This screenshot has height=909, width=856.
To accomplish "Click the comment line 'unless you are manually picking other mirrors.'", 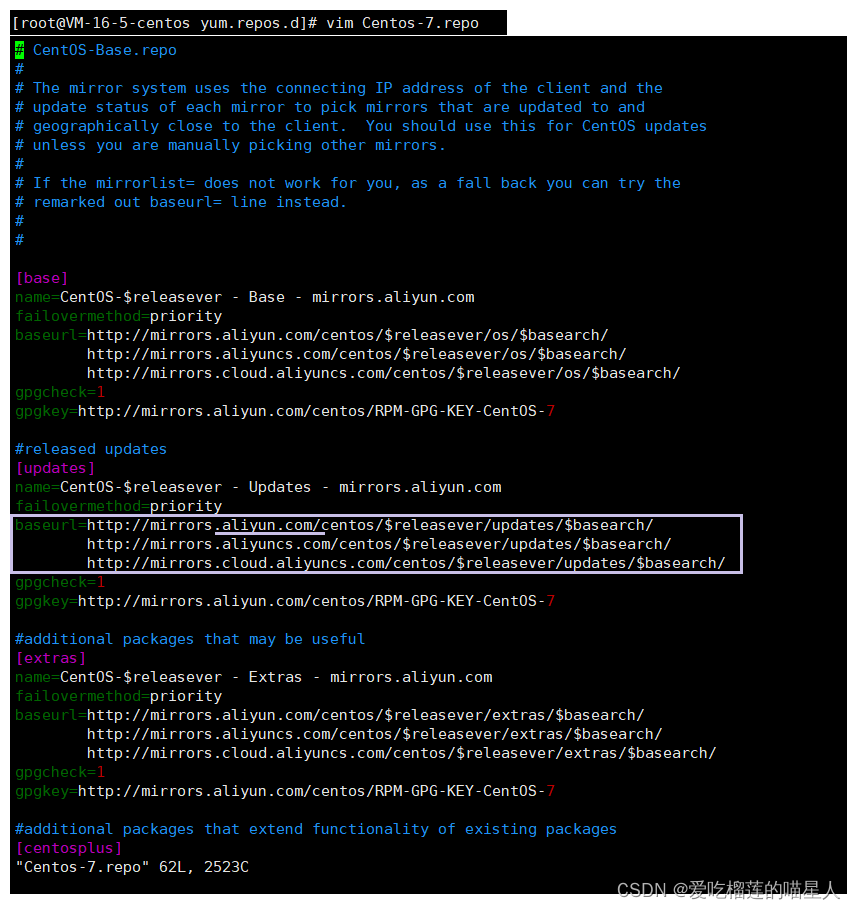I will [x=230, y=146].
